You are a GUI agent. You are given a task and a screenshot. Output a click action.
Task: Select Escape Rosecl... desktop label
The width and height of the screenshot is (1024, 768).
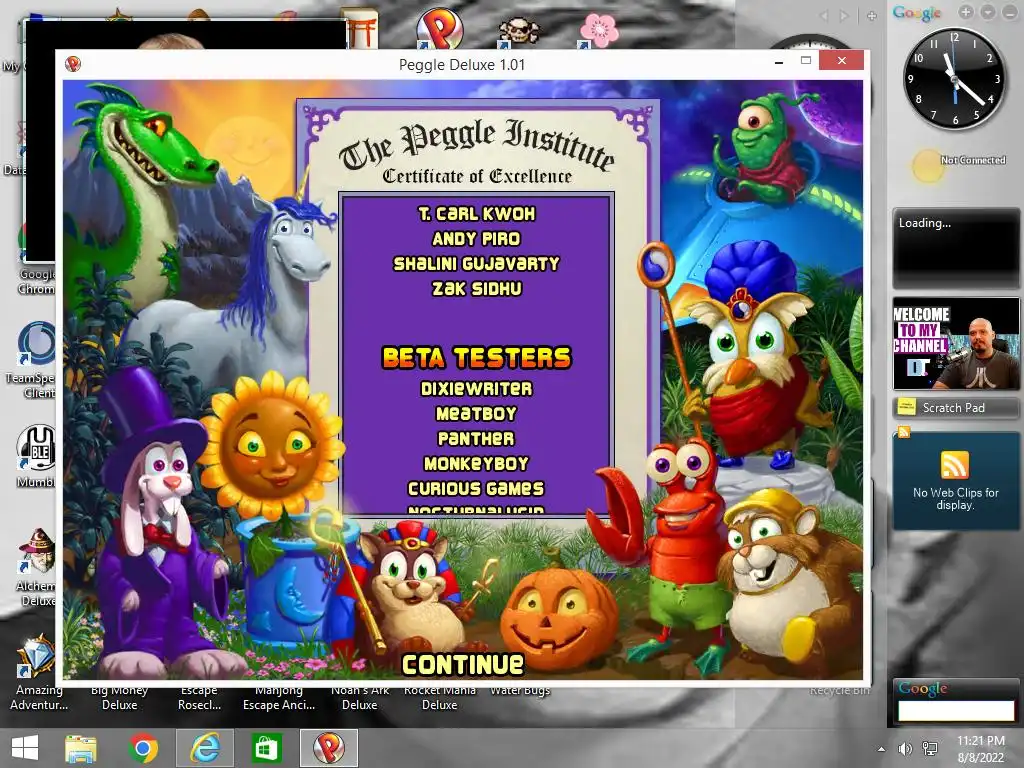click(x=199, y=698)
